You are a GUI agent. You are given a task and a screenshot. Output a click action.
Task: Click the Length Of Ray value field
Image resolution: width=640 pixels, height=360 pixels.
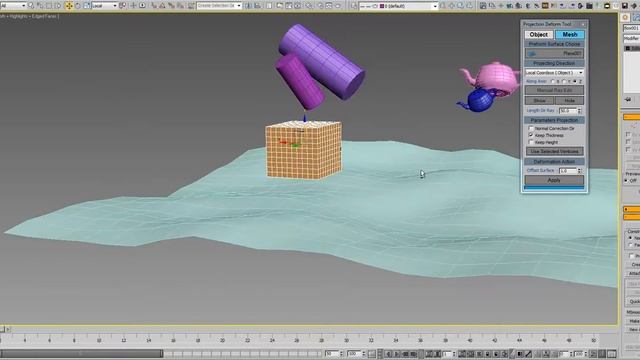pyautogui.click(x=567, y=111)
